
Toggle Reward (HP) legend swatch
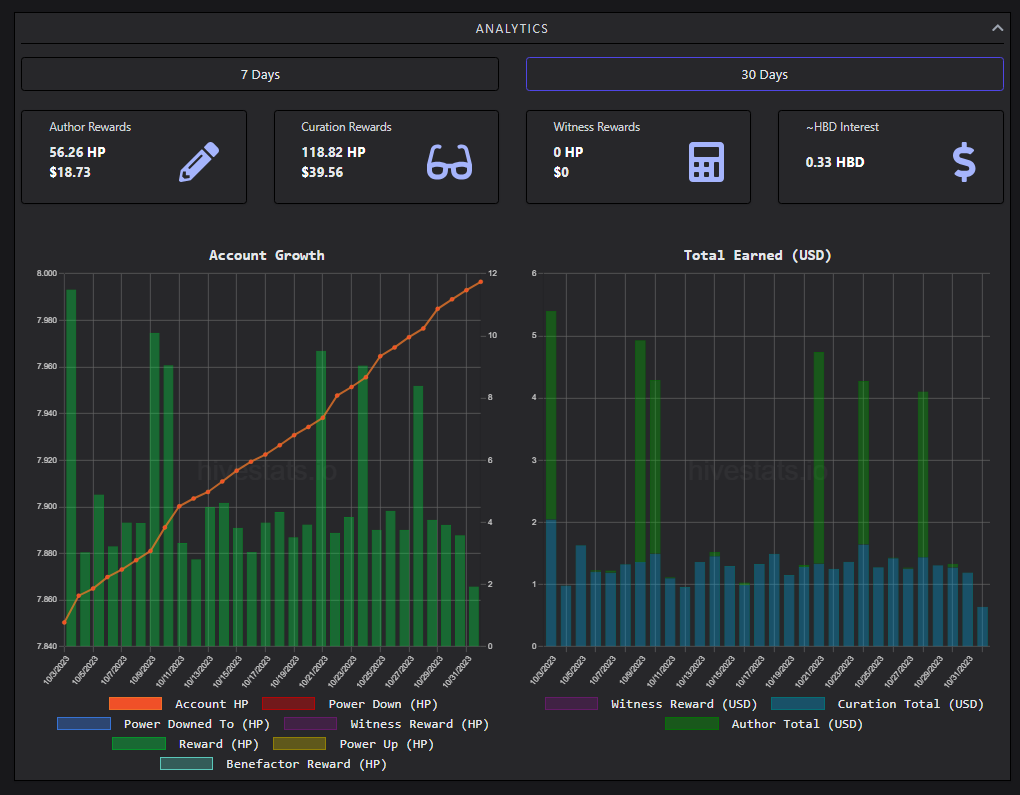[139, 744]
